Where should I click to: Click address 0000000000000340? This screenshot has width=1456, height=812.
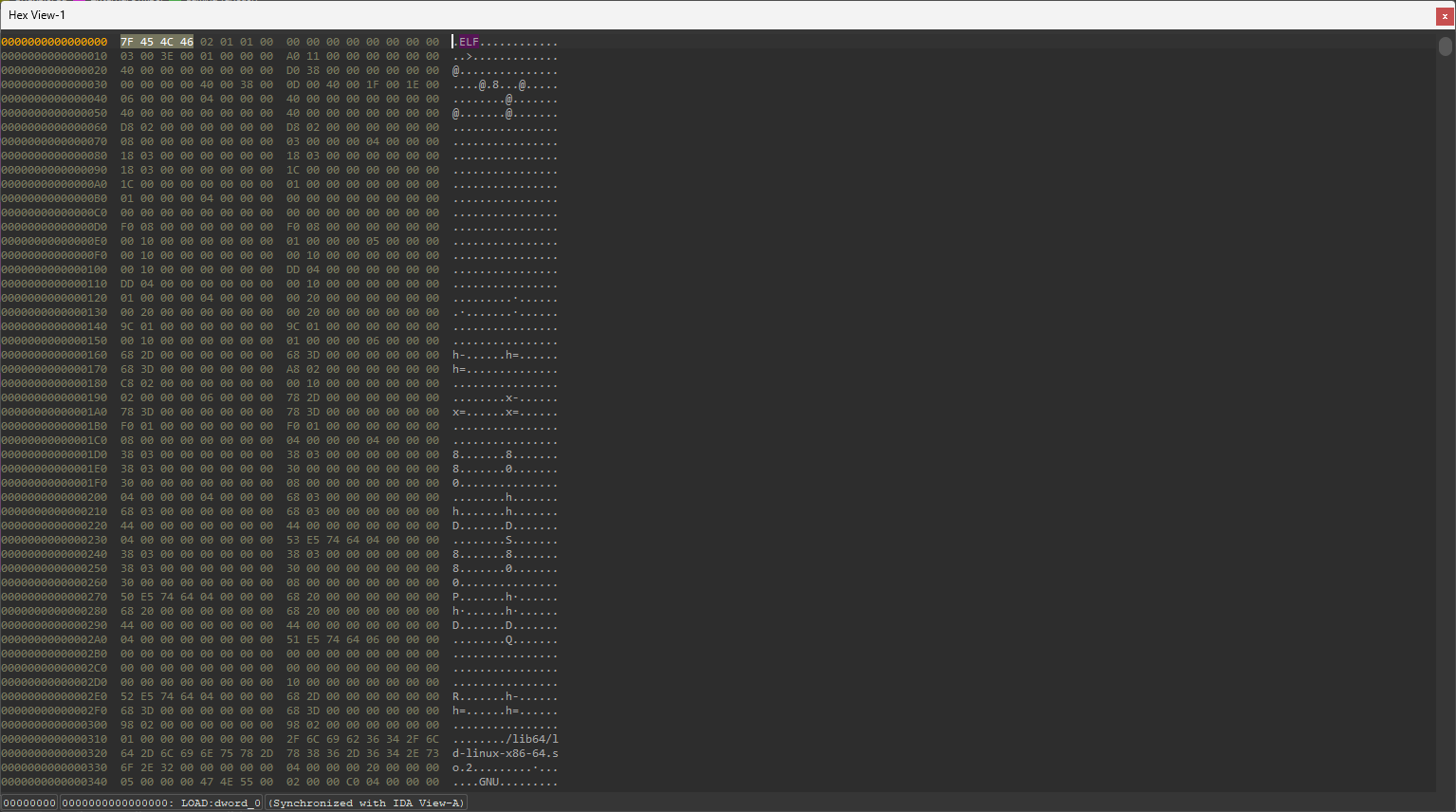click(54, 782)
